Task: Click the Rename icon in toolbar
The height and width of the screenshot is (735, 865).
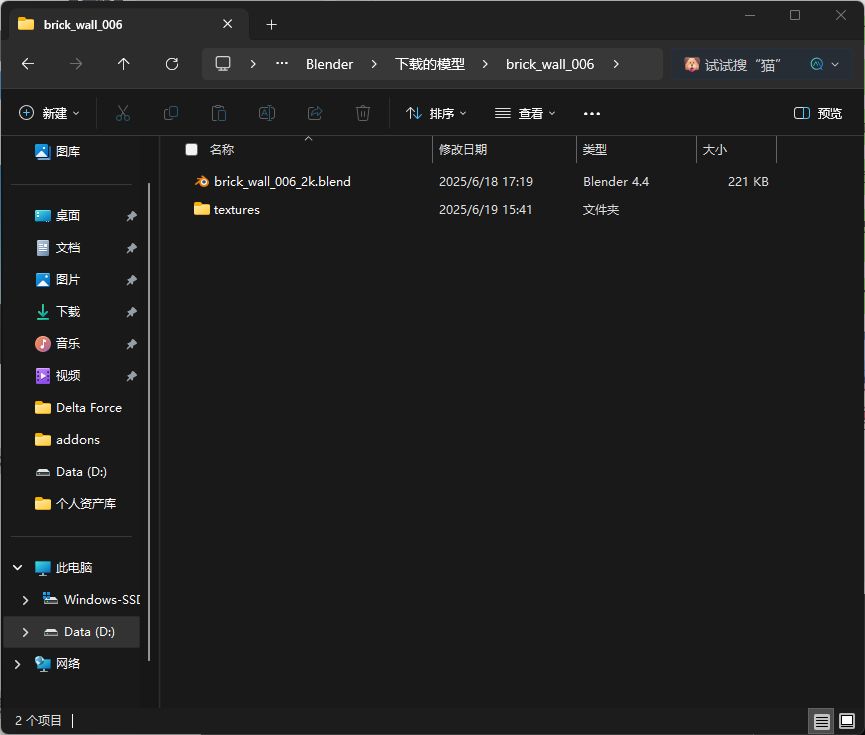Action: [x=267, y=113]
